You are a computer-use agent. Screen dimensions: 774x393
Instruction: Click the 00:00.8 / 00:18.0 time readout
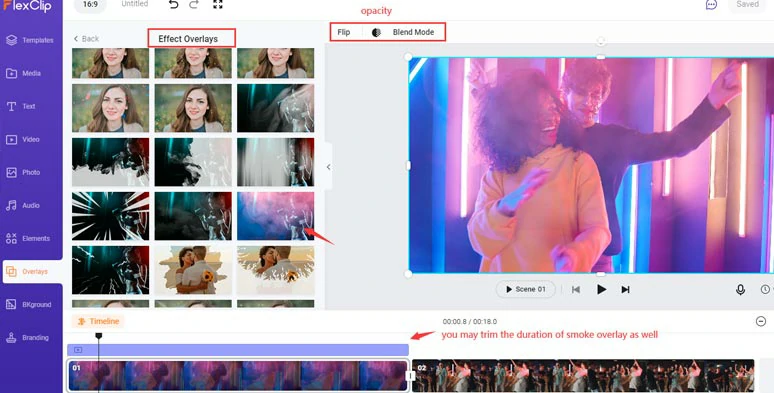click(469, 321)
